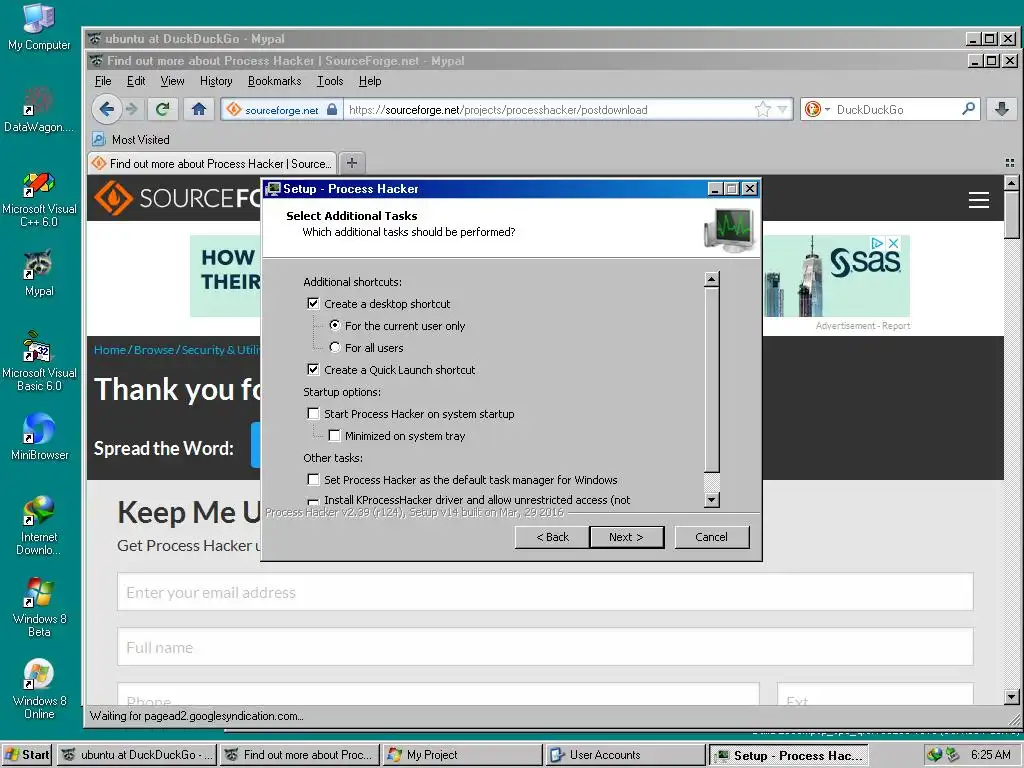Open the URL bar history dropdown arrow

782,109
